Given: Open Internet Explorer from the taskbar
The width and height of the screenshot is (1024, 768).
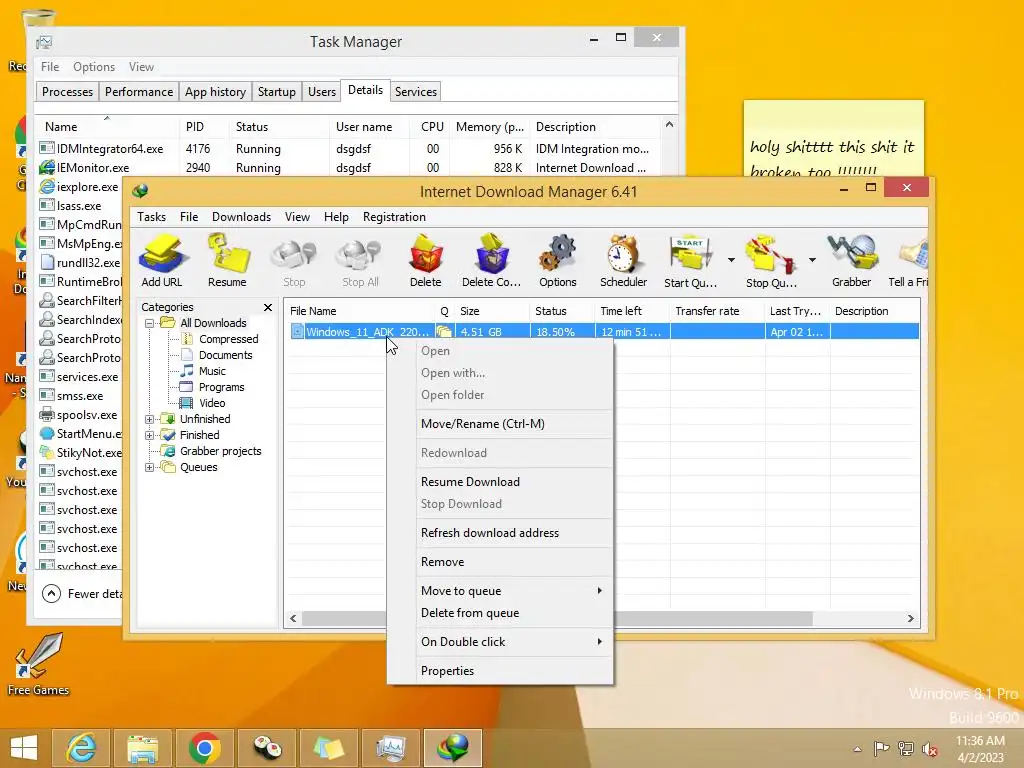Looking at the screenshot, I should [x=81, y=748].
